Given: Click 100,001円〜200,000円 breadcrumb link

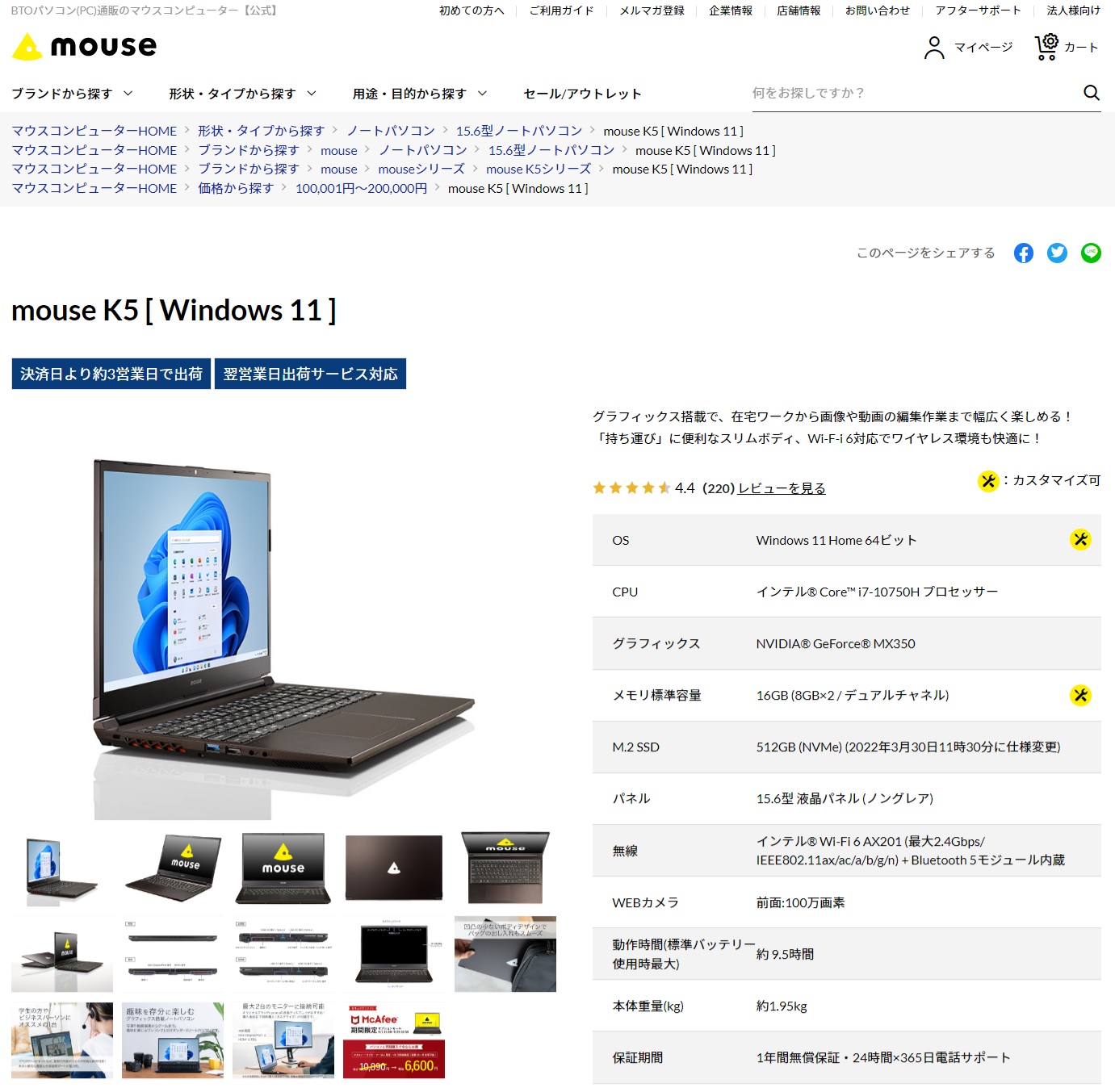Looking at the screenshot, I should [x=361, y=188].
